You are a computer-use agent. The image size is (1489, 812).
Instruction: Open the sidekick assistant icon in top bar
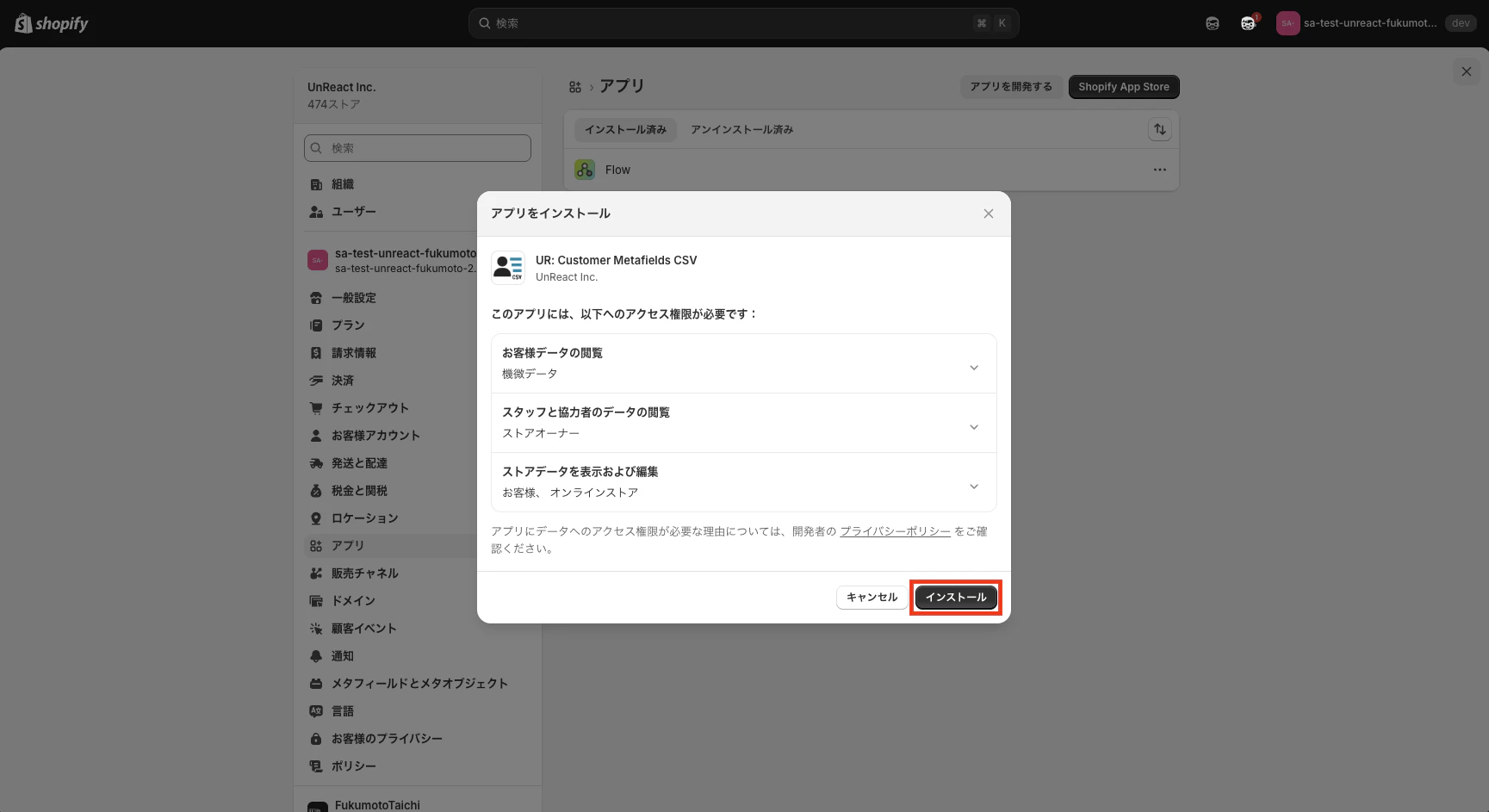click(x=1213, y=23)
